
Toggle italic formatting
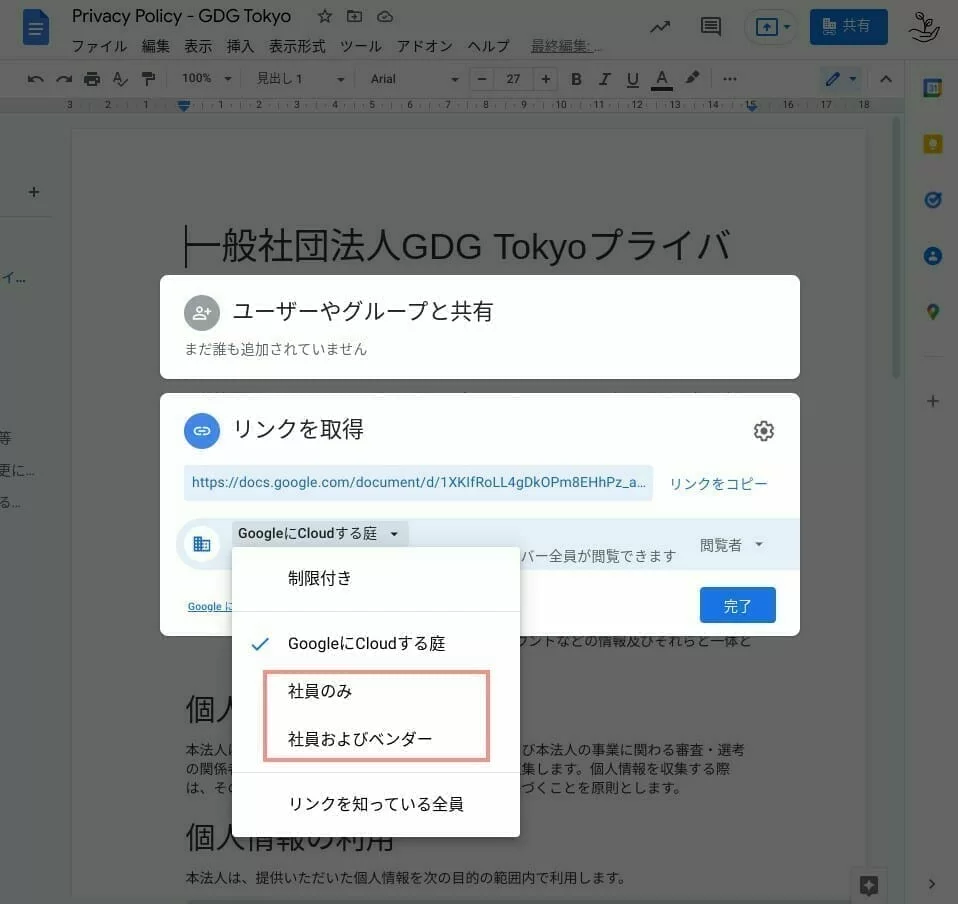(x=604, y=79)
